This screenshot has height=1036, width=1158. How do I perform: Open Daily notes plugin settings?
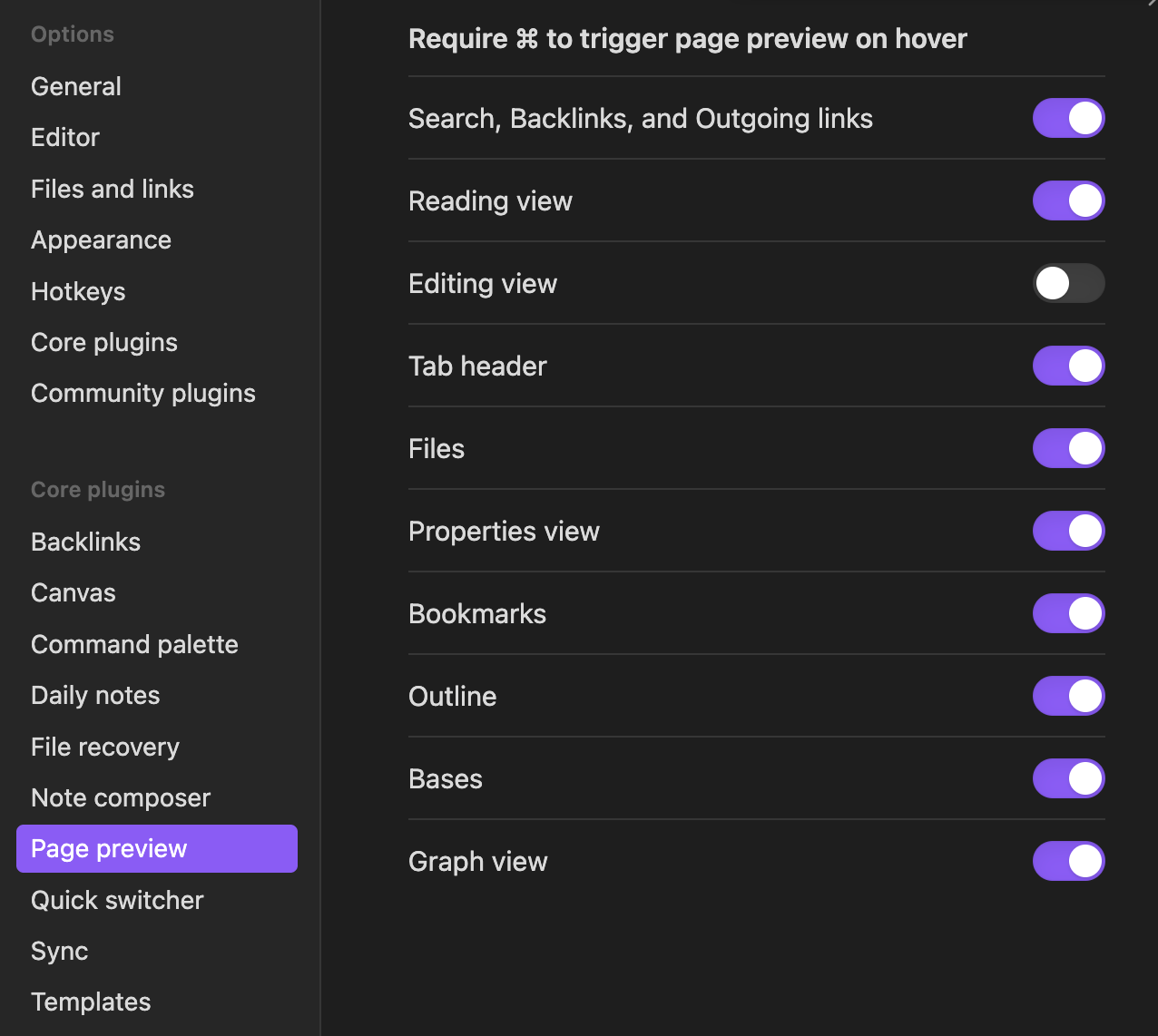(95, 695)
